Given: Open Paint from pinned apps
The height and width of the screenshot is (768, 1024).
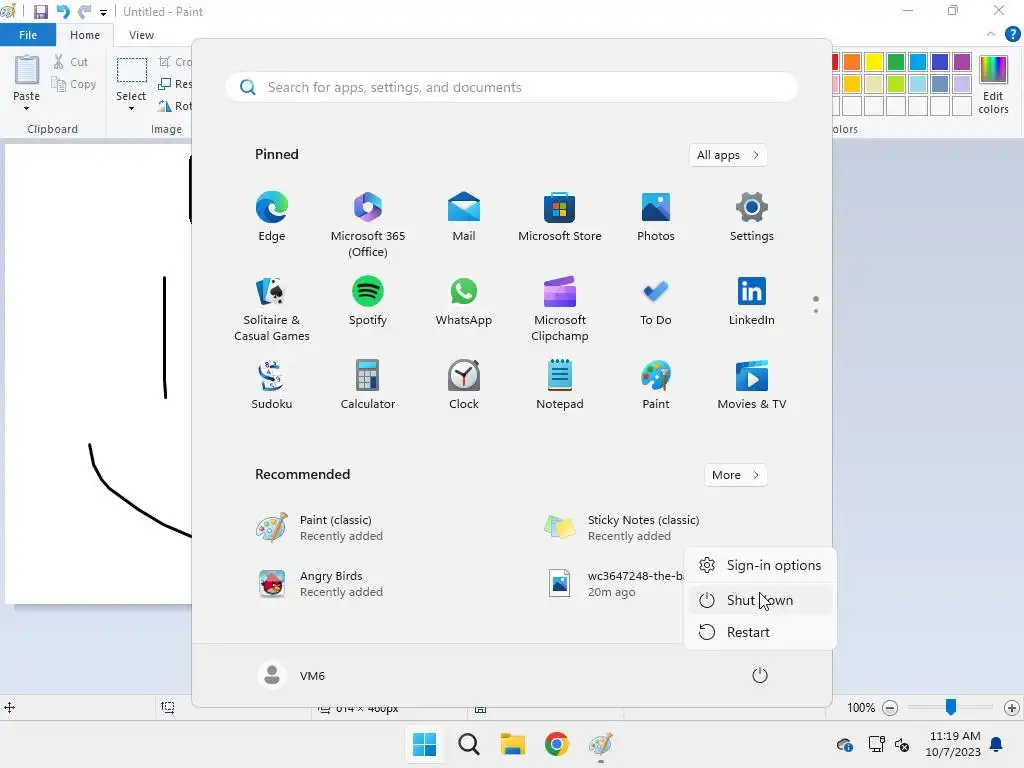Looking at the screenshot, I should click(x=656, y=385).
